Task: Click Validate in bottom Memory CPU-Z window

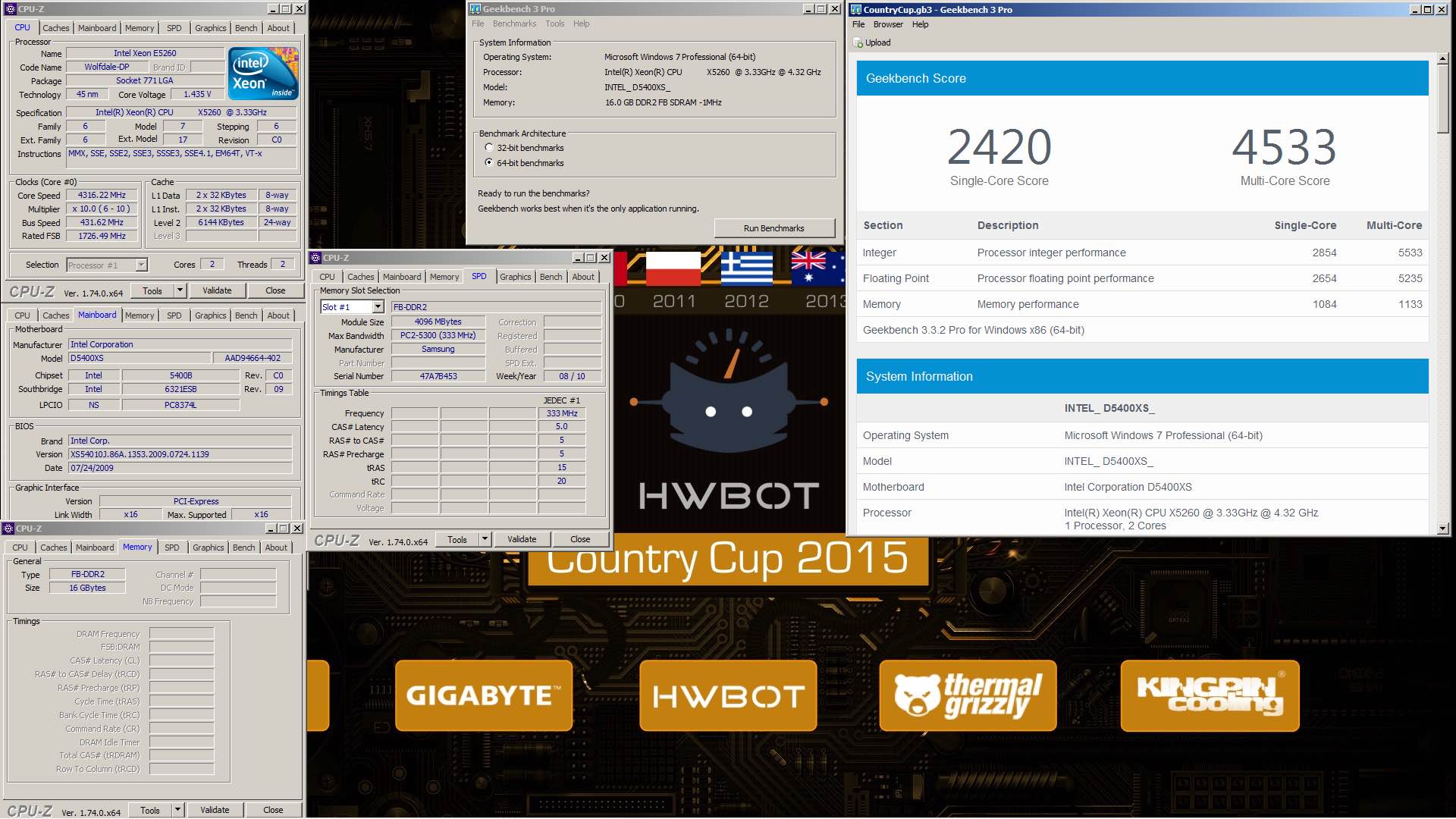Action: point(215,810)
